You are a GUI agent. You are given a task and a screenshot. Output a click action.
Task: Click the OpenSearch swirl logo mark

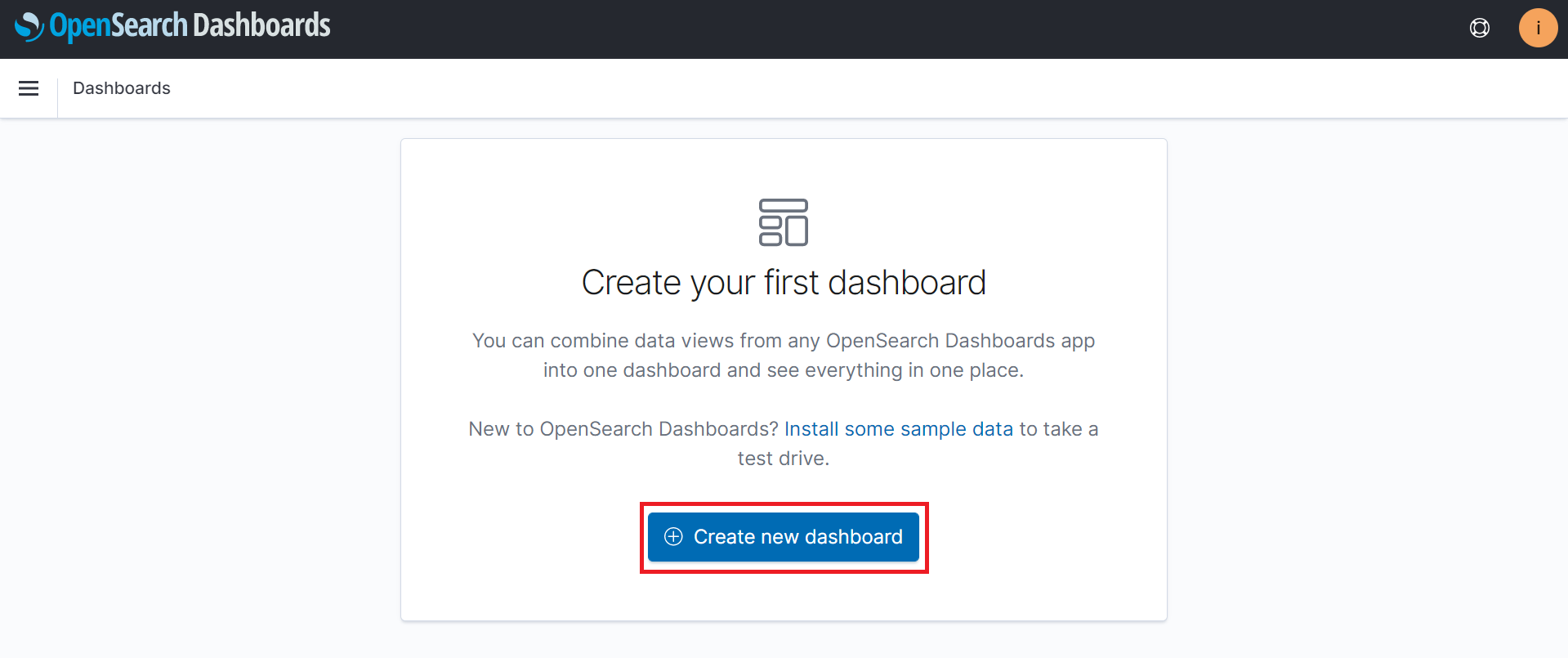pos(29,26)
